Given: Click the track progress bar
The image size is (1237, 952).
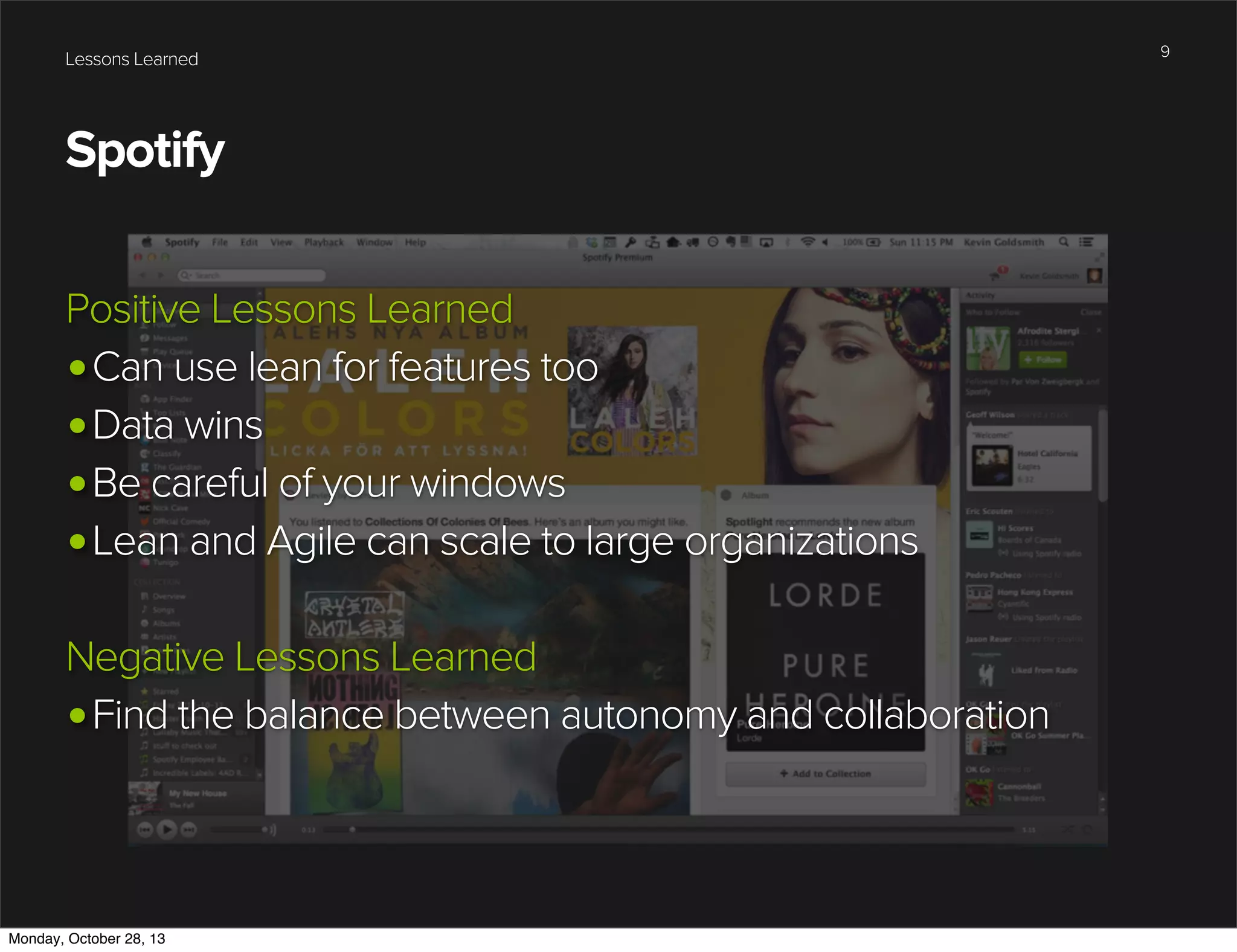Looking at the screenshot, I should 669,830.
